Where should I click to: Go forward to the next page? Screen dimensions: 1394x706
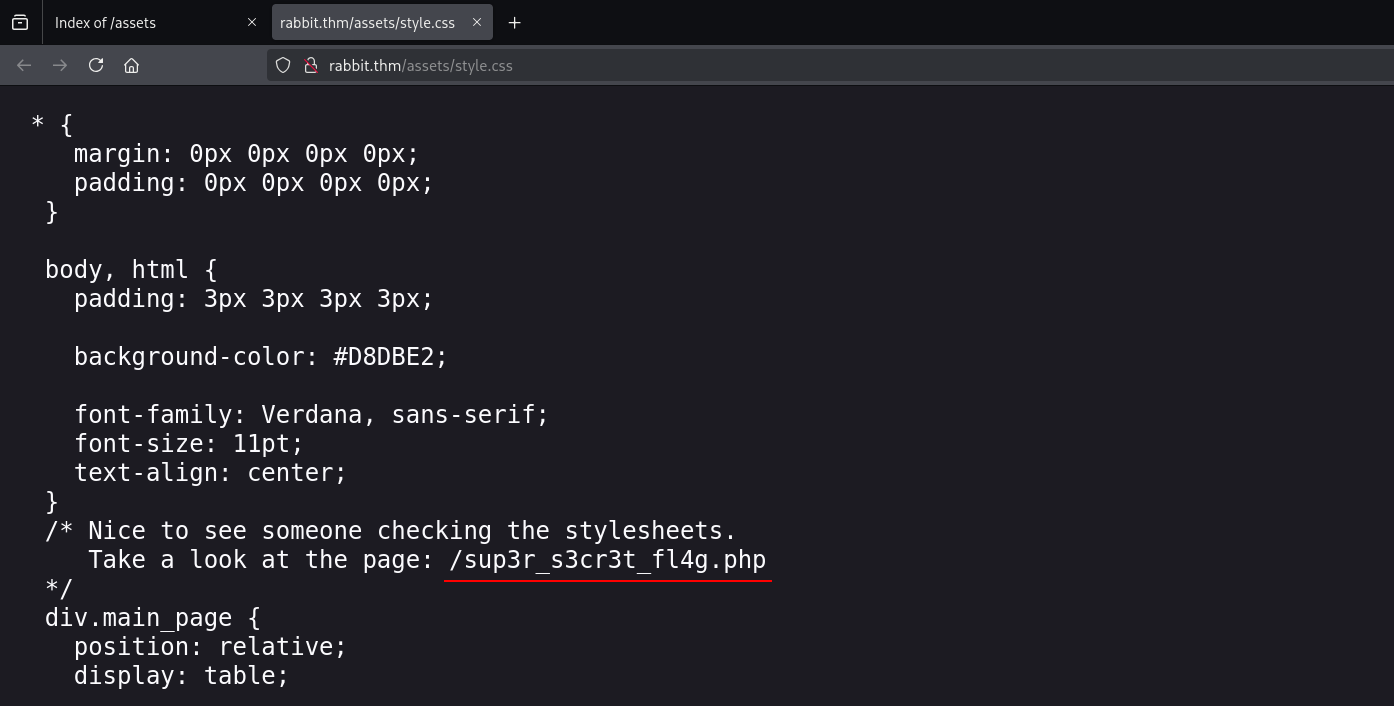tap(60, 65)
